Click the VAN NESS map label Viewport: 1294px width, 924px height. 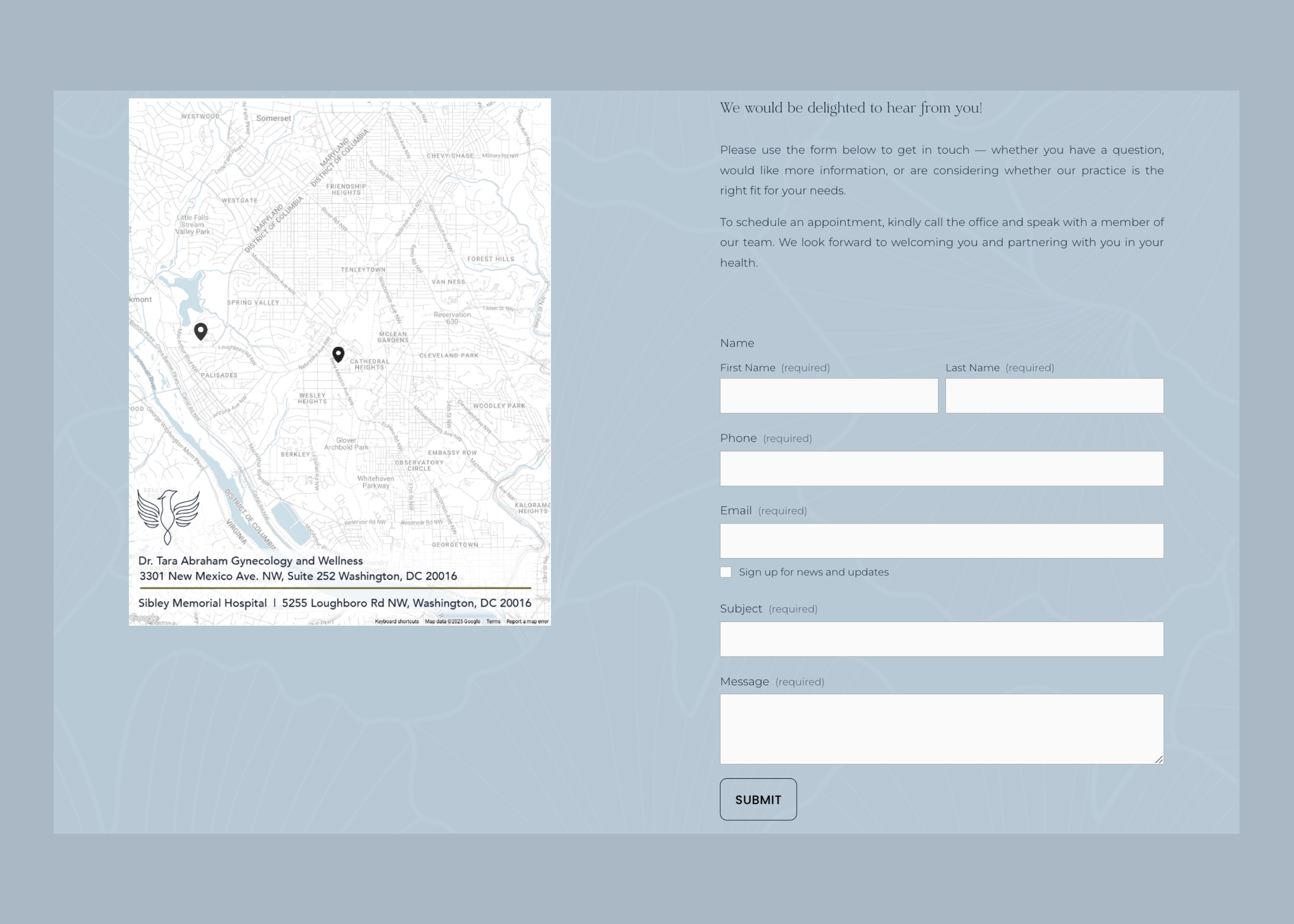(448, 282)
